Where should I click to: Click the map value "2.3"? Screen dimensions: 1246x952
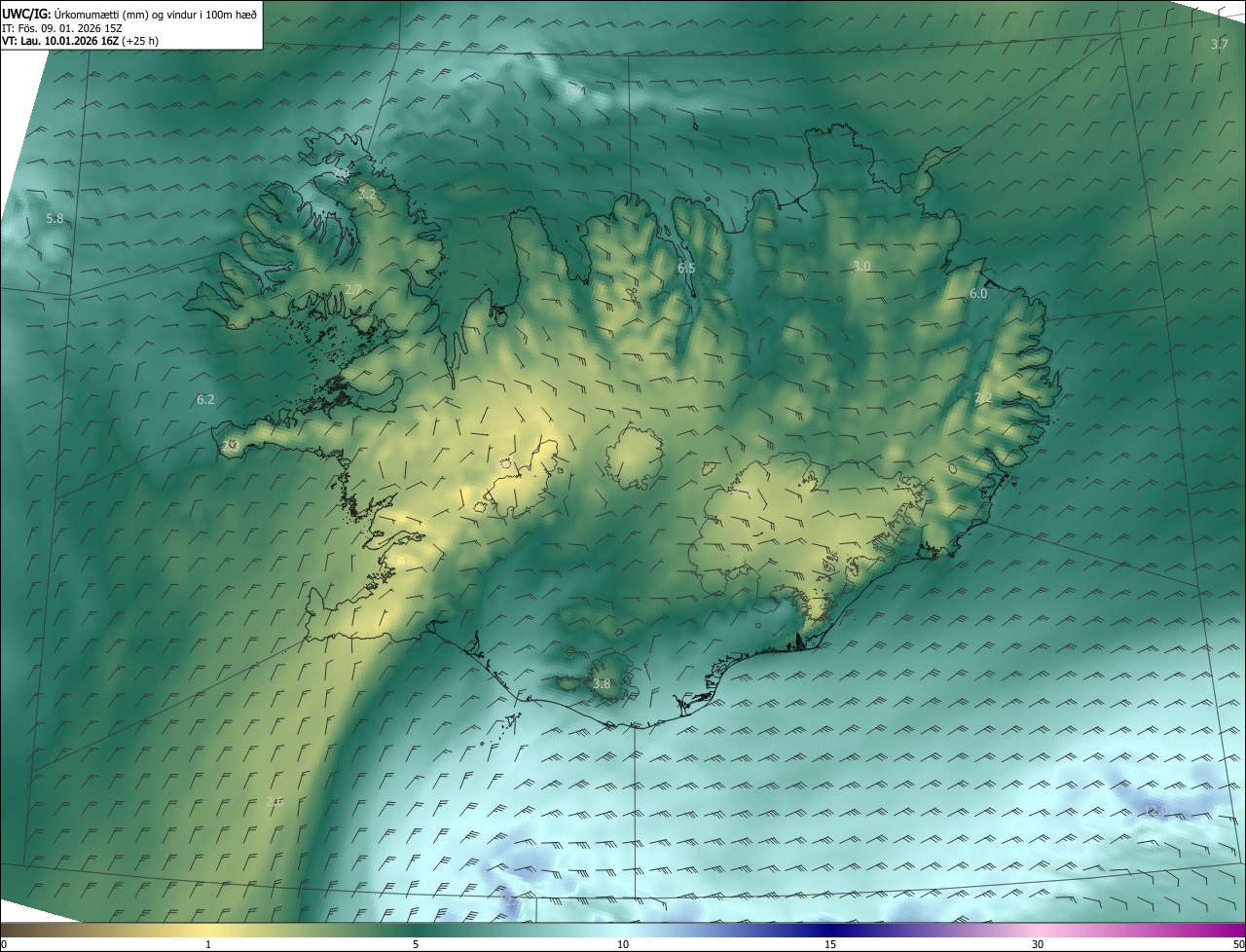[x=231, y=445]
